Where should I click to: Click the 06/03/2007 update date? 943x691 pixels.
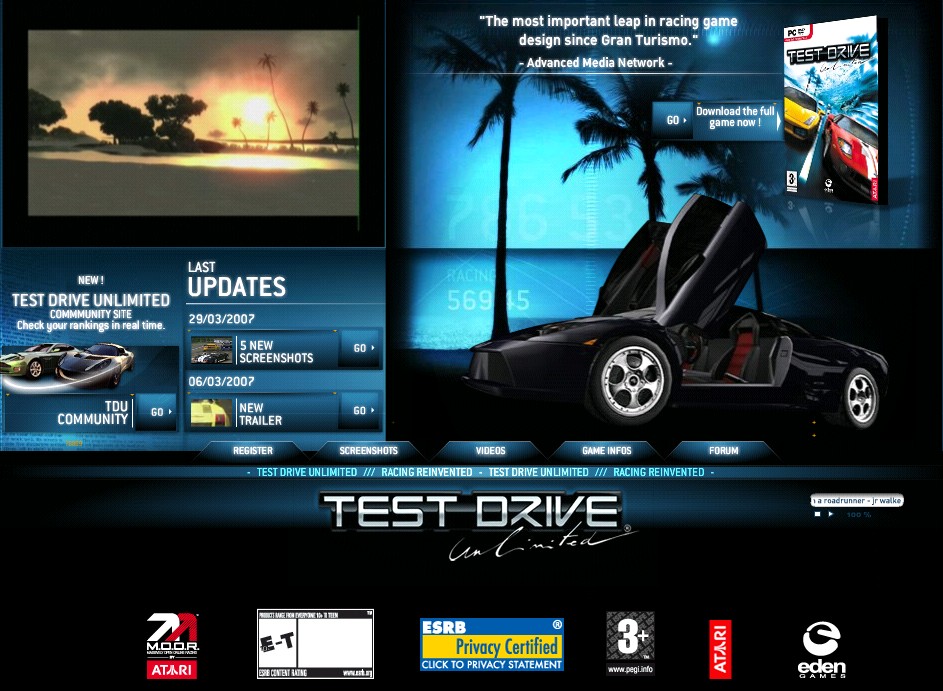[x=221, y=381]
